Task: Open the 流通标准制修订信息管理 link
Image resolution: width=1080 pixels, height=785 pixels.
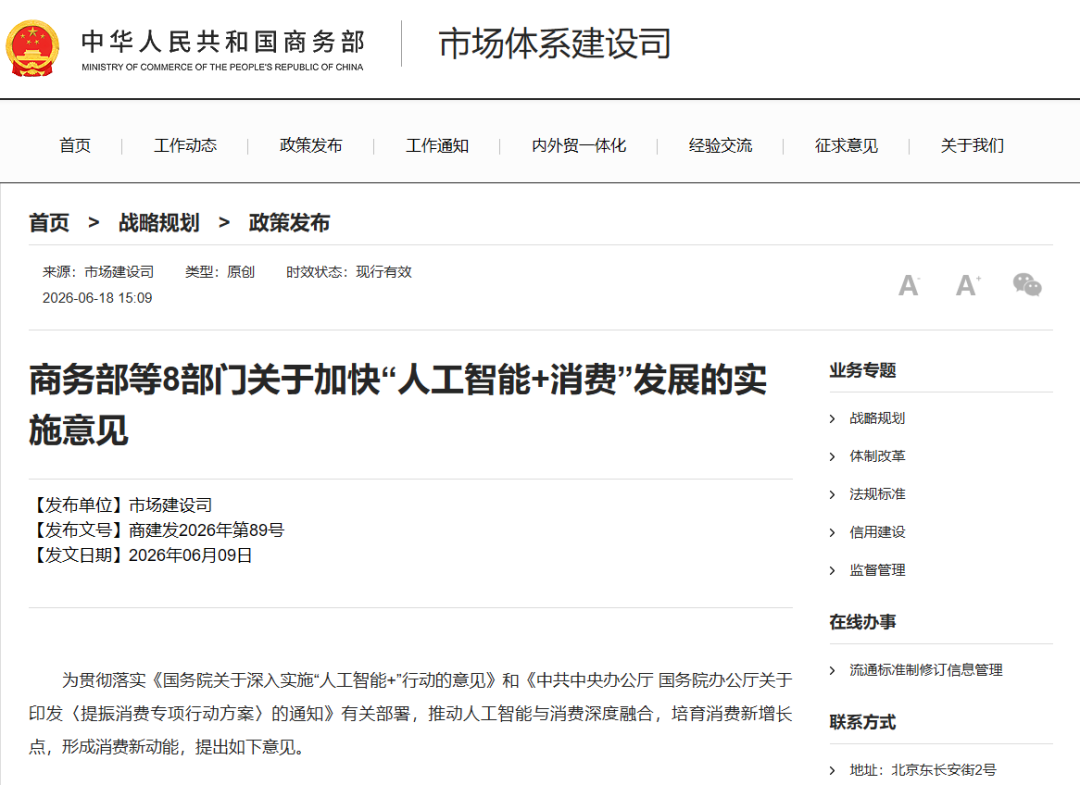Action: 926,669
